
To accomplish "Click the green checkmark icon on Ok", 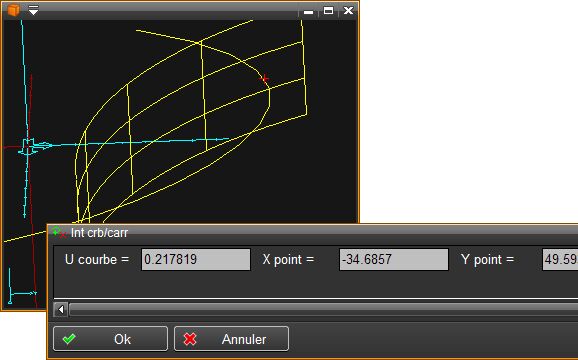I will point(69,339).
